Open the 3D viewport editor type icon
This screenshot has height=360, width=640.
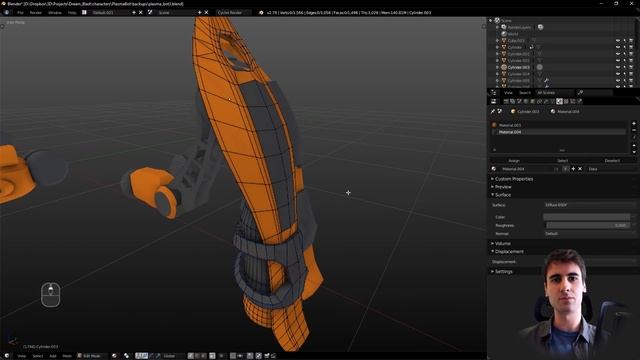click(x=7, y=356)
